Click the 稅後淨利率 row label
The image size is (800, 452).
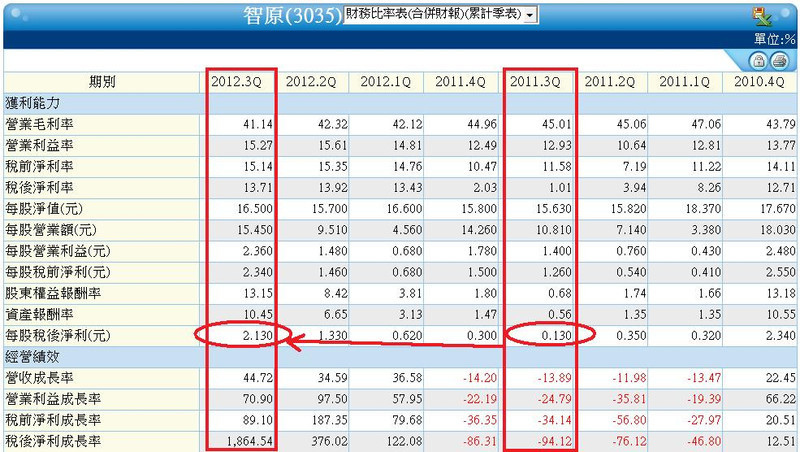pos(39,188)
